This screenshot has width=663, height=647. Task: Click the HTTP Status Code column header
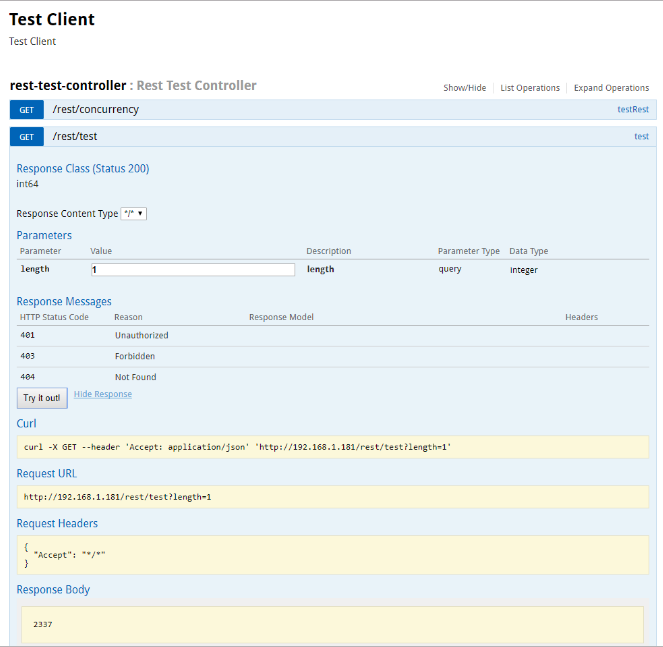point(54,317)
